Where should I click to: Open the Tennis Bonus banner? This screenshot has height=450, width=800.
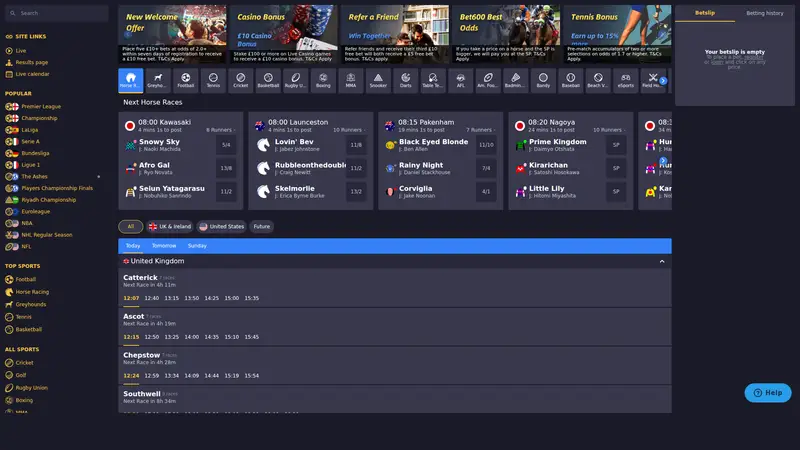point(617,34)
